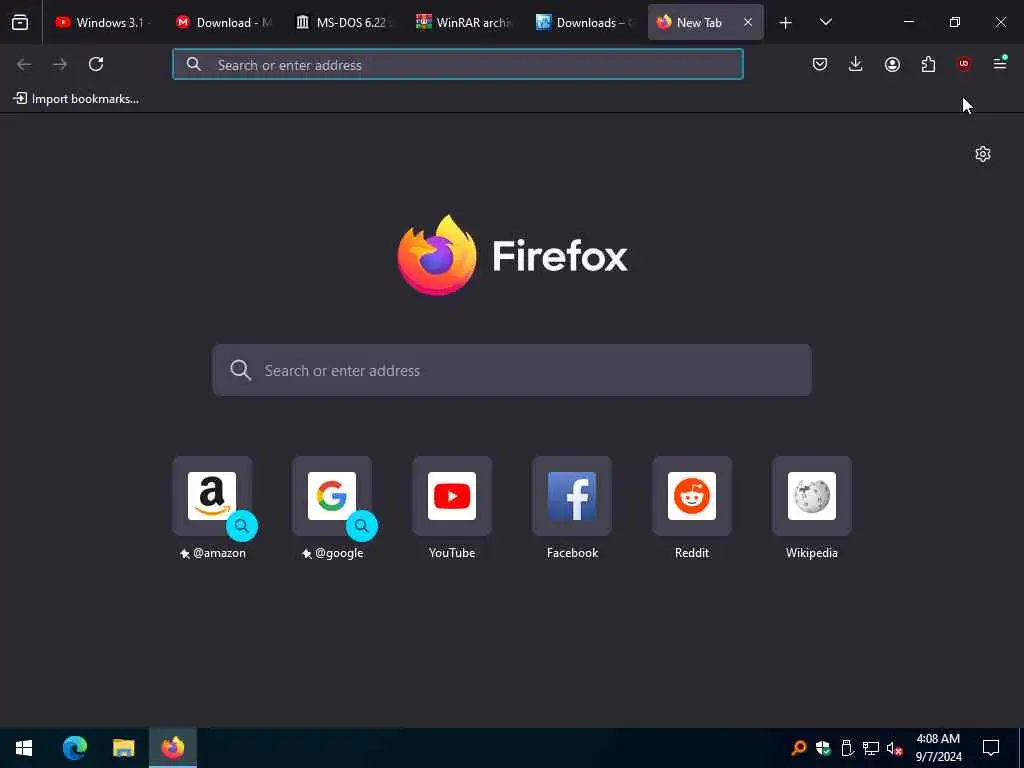Switch to the Windows 3.1 YouTube tab
This screenshot has width=1024, height=768.
pos(103,22)
